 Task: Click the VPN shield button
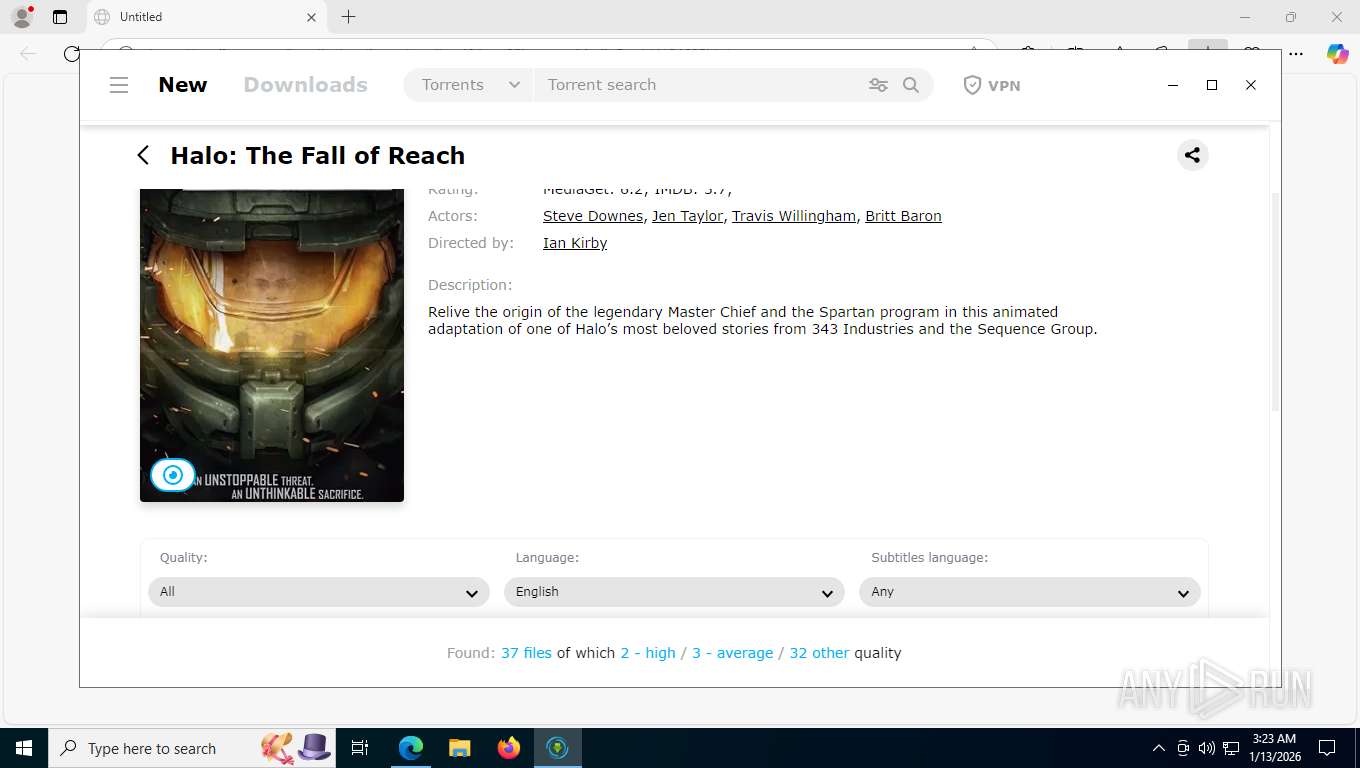[x=992, y=85]
